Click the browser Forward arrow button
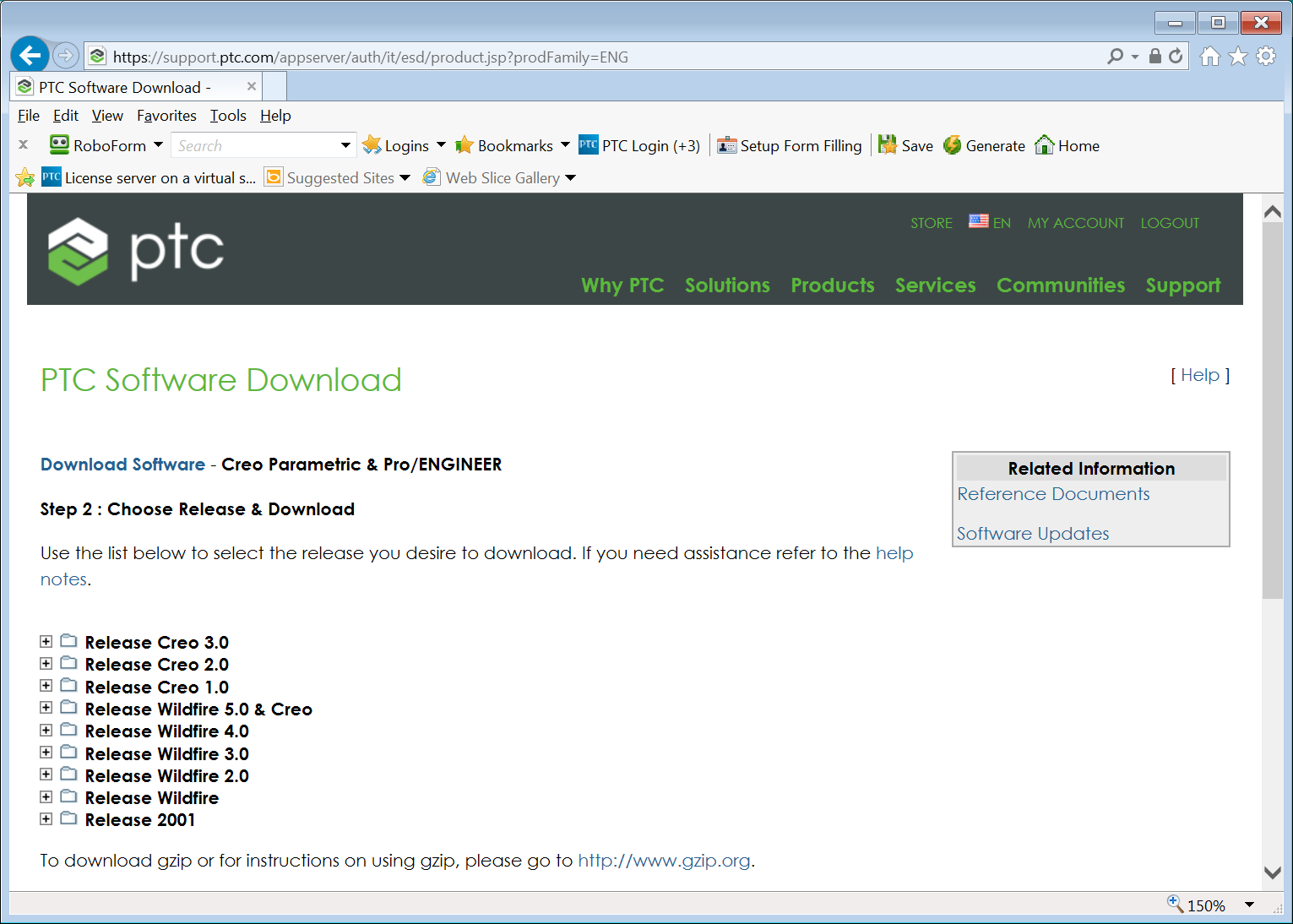 pos(65,56)
